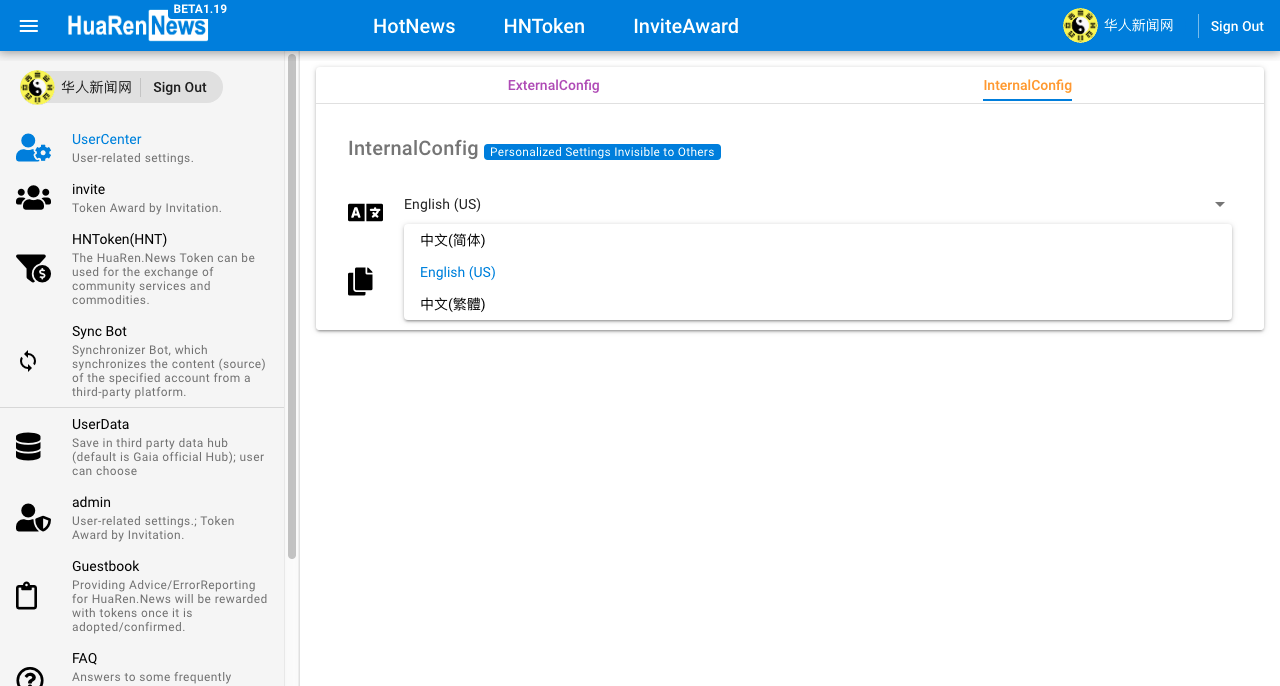Click the Sync Bot refresh icon

[x=28, y=361]
